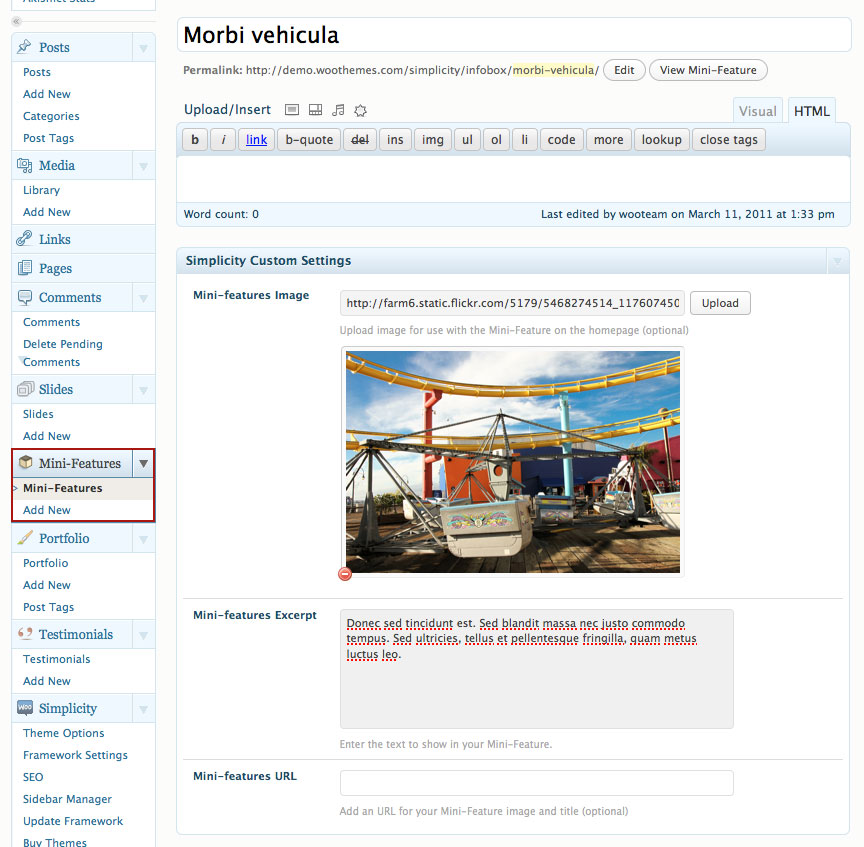The image size is (864, 847).
Task: Click the Mini-Features box icon
Action: (25, 463)
